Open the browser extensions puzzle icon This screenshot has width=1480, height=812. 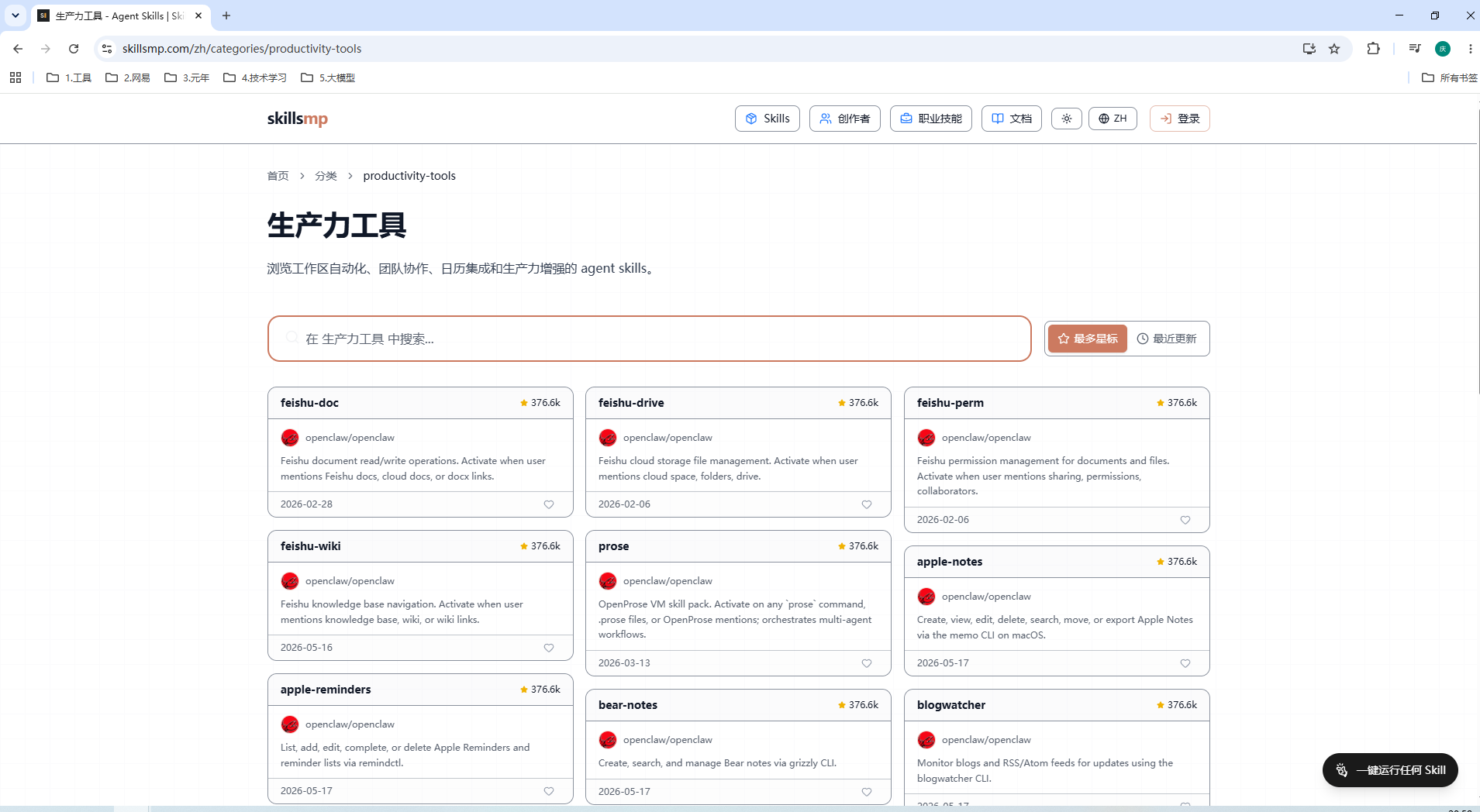(x=1373, y=49)
